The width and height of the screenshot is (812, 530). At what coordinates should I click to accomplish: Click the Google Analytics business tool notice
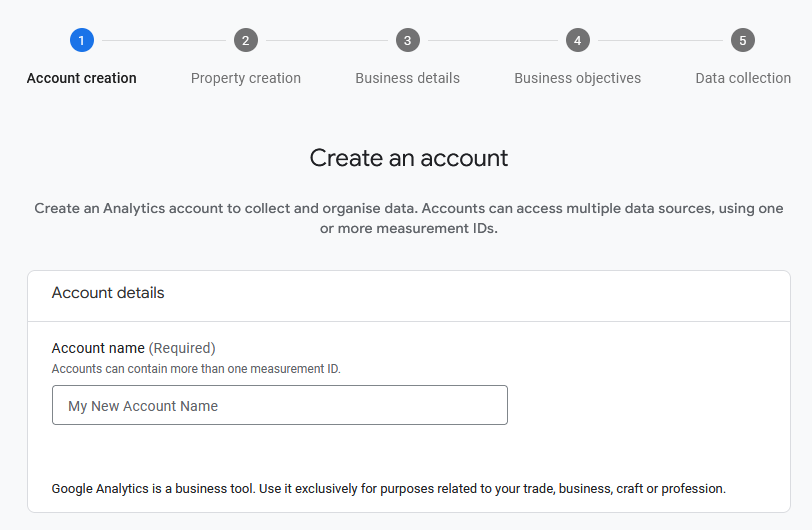click(388, 489)
